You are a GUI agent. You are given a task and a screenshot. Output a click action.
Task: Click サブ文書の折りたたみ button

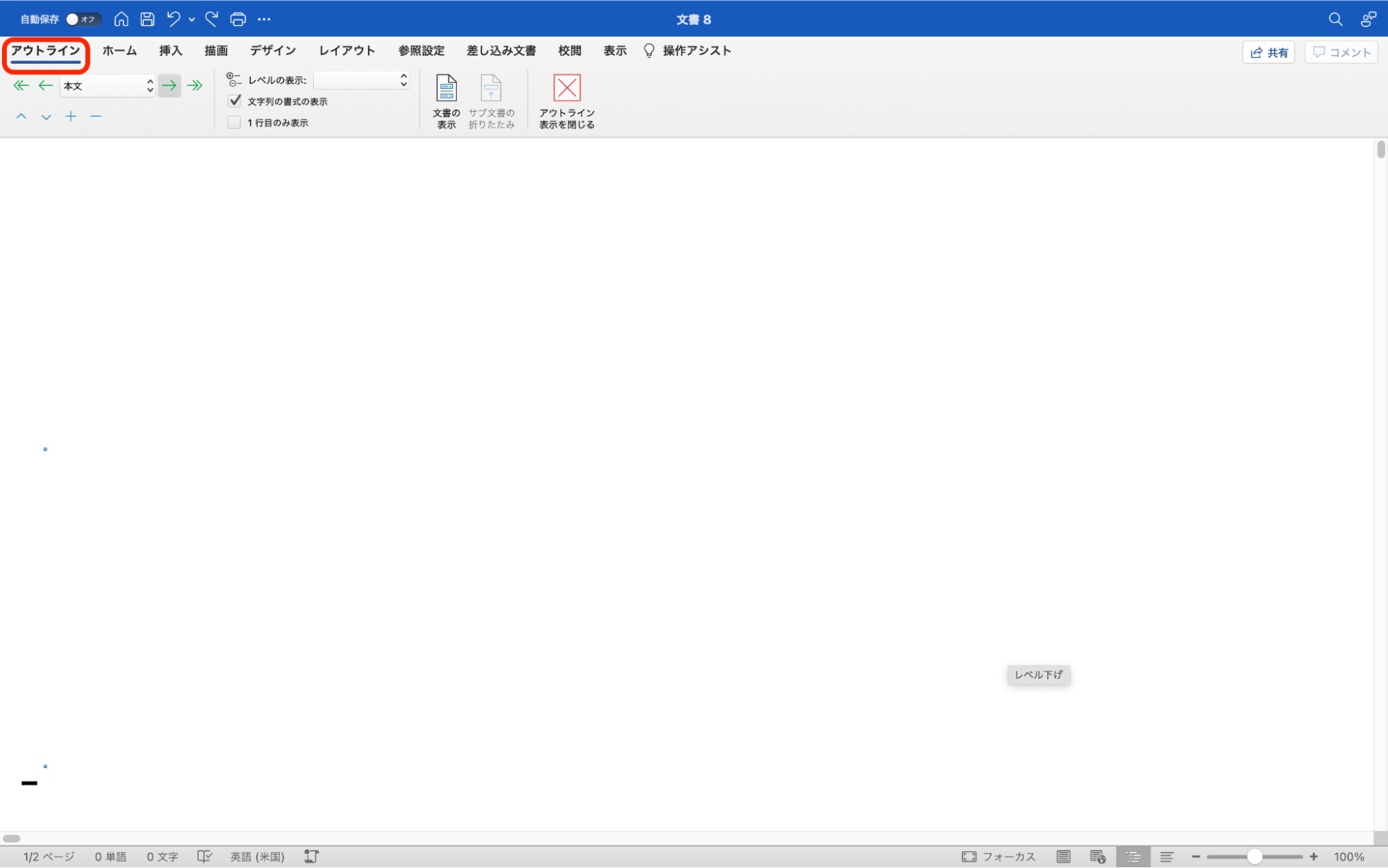492,101
